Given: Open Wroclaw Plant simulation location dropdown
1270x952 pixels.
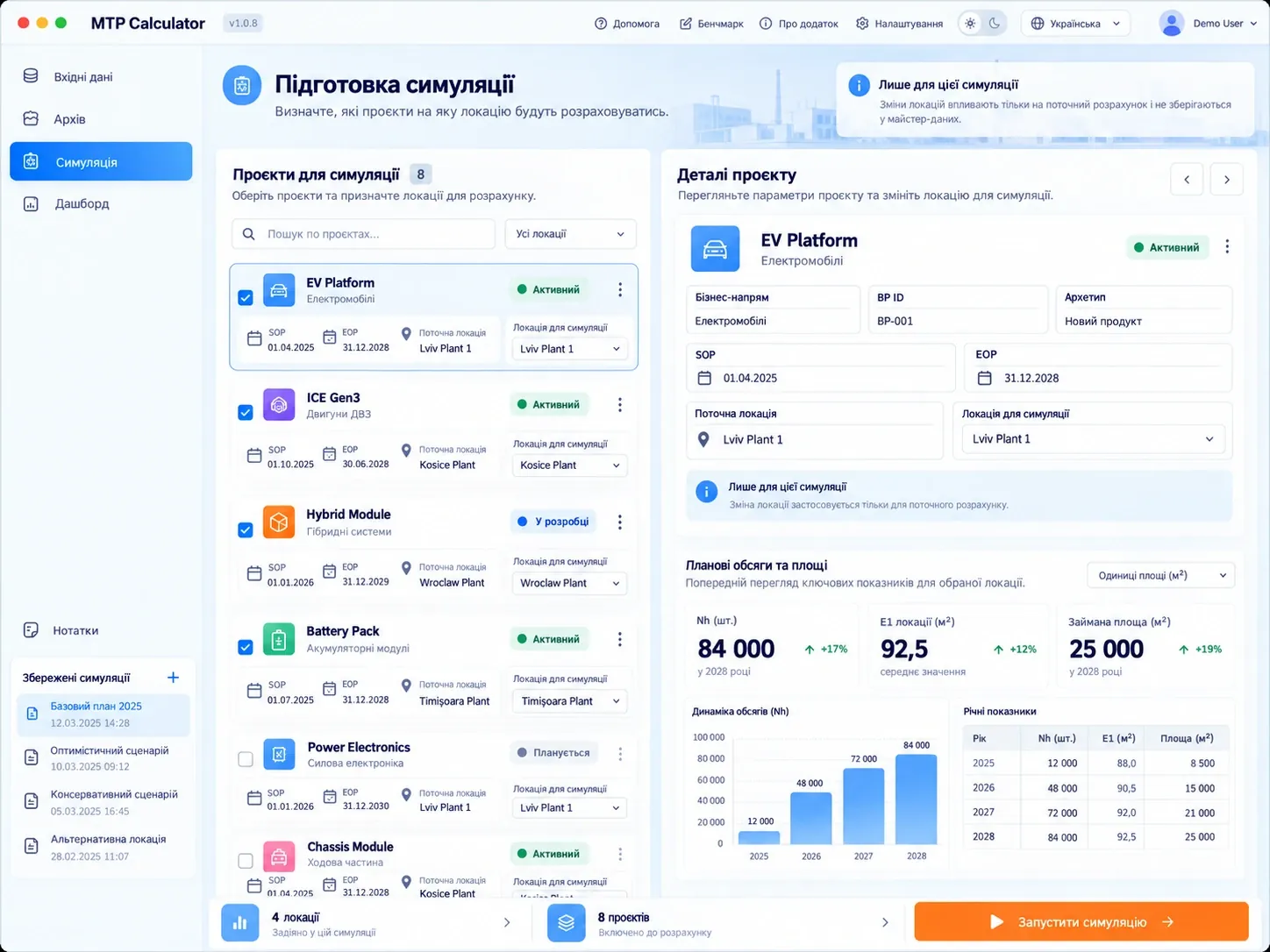Looking at the screenshot, I should 569,583.
